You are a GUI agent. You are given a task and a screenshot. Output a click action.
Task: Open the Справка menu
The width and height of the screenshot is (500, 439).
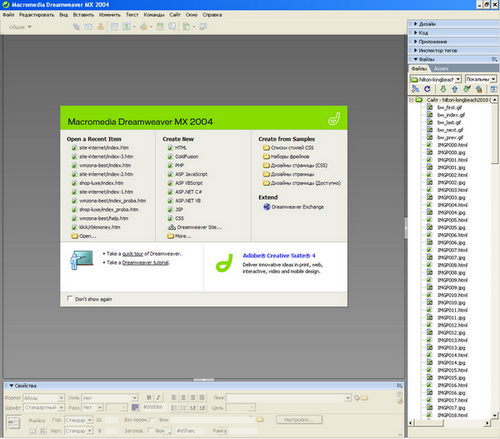(212, 15)
